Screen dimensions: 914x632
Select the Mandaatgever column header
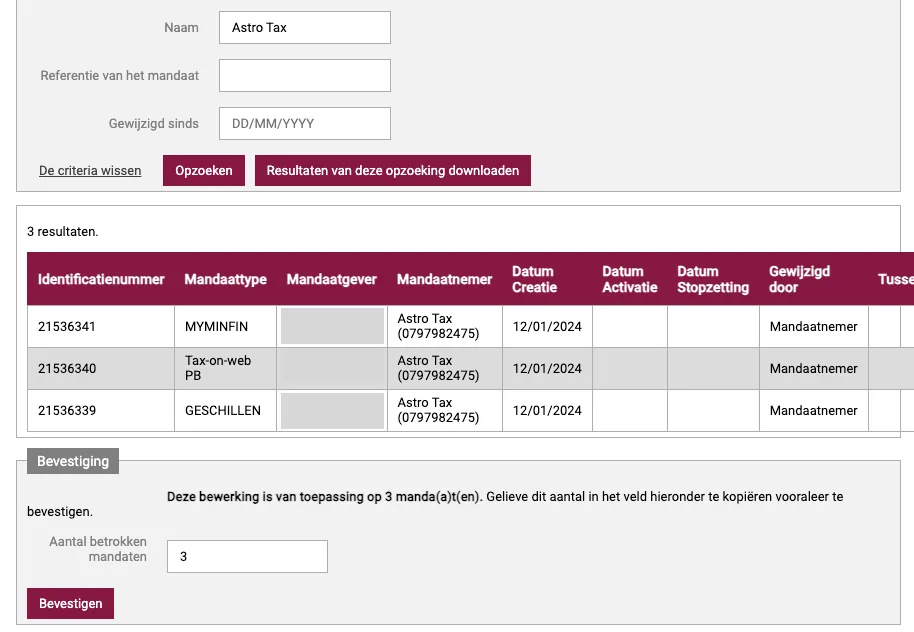(x=332, y=279)
